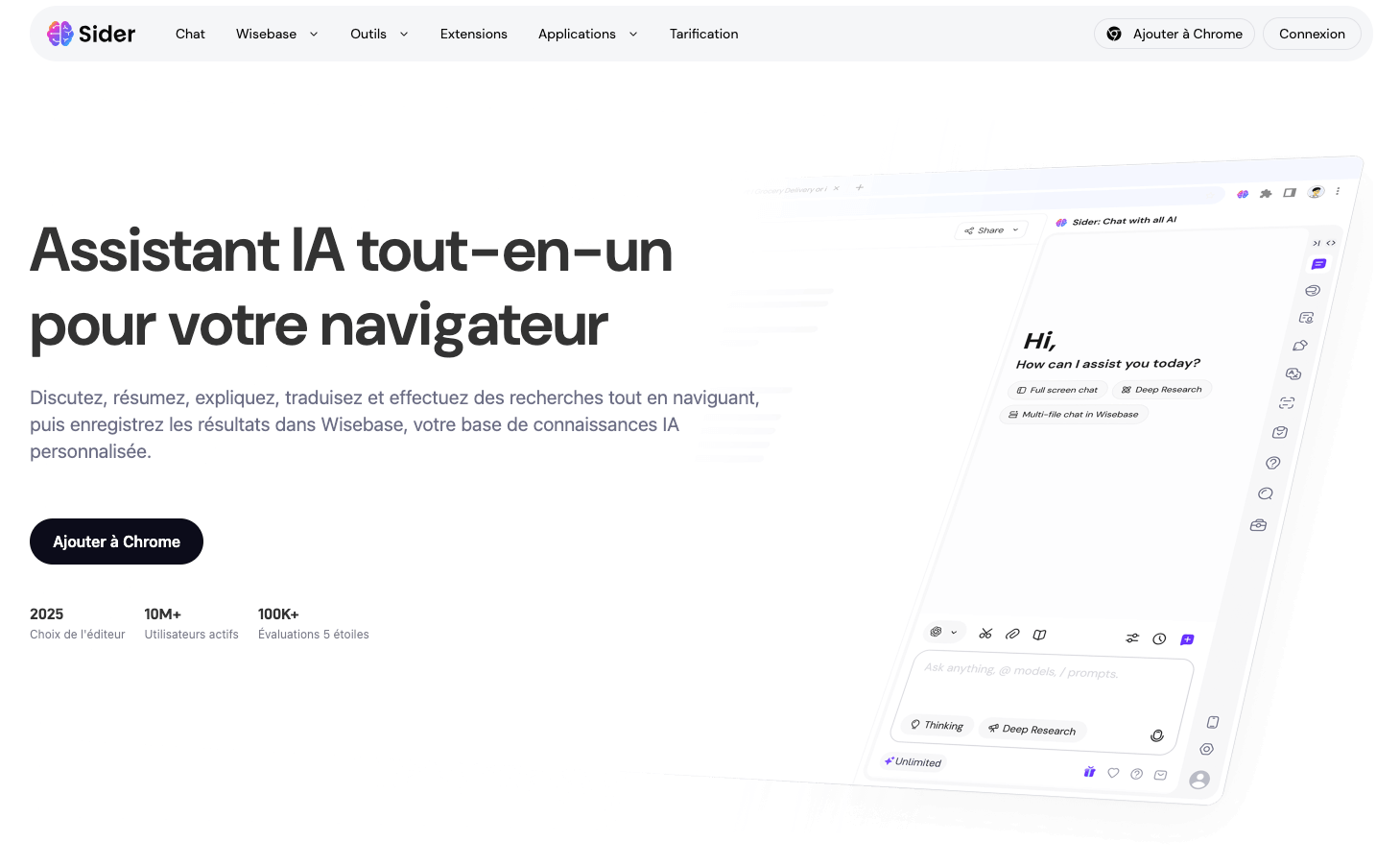1400x866 pixels.
Task: Click the pen write icon in the sidebar
Action: click(1300, 346)
